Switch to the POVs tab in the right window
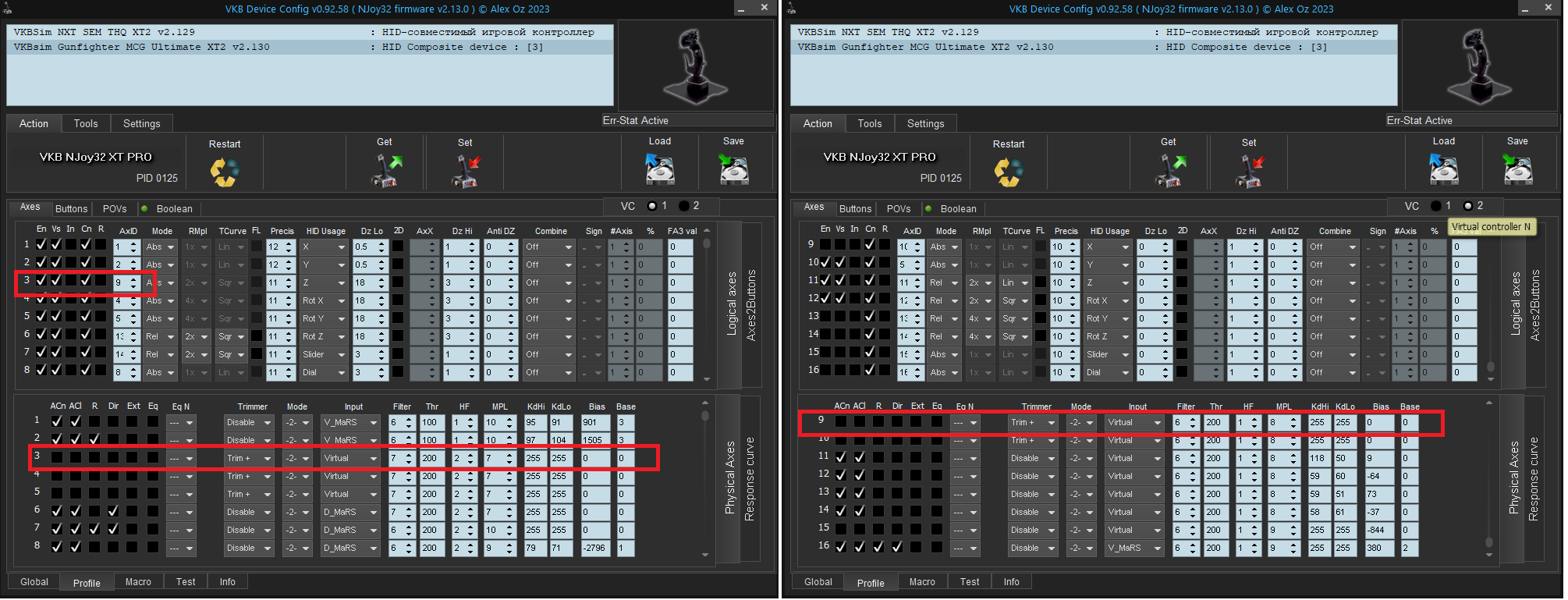Screen dimensions: 1568x600 pyautogui.click(x=899, y=208)
